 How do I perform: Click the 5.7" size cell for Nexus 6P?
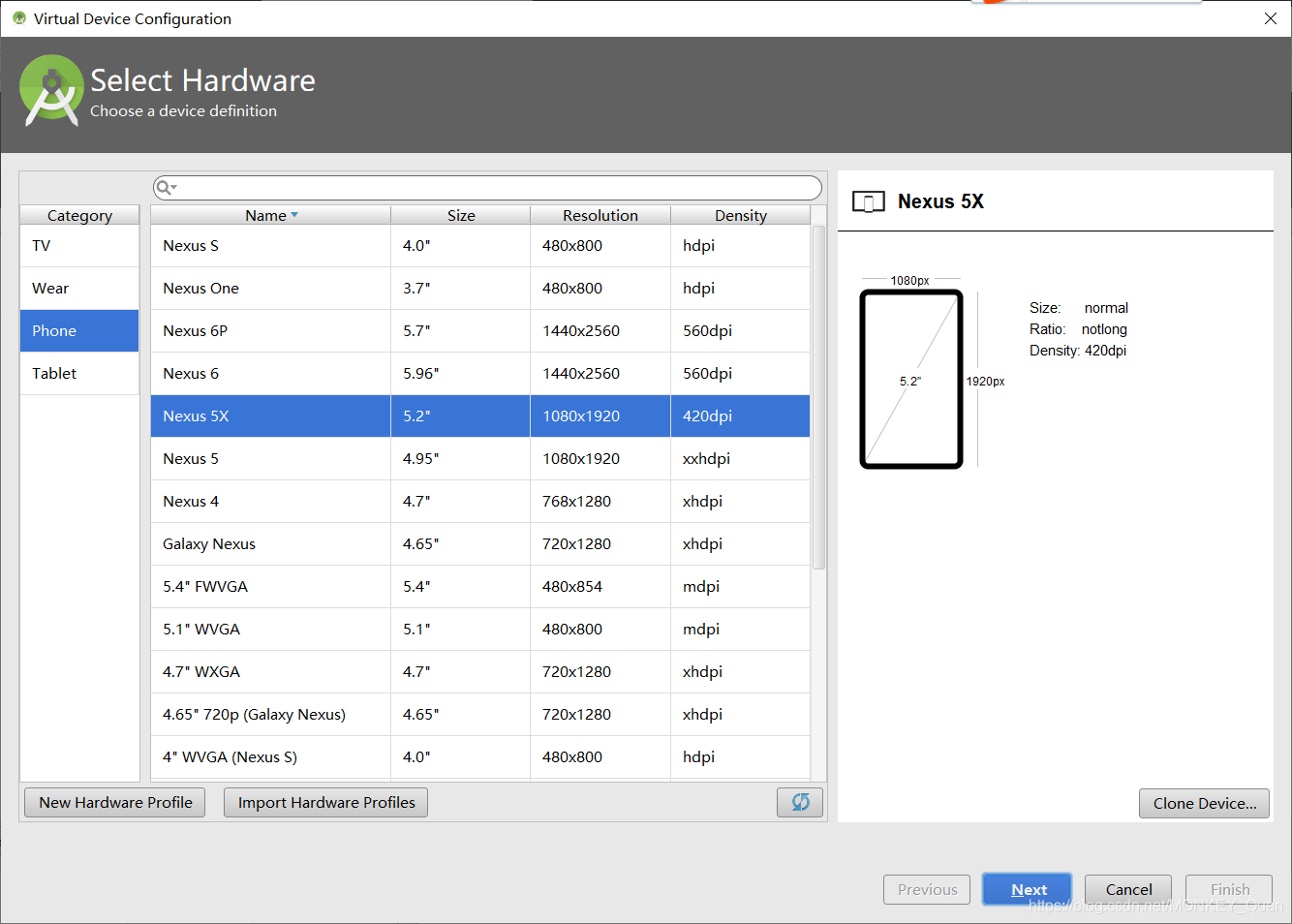point(461,331)
